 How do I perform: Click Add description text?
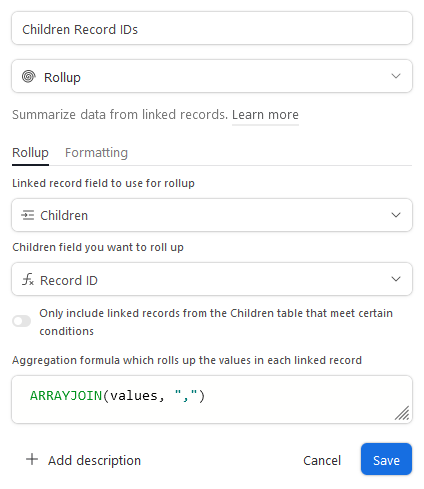(x=94, y=460)
